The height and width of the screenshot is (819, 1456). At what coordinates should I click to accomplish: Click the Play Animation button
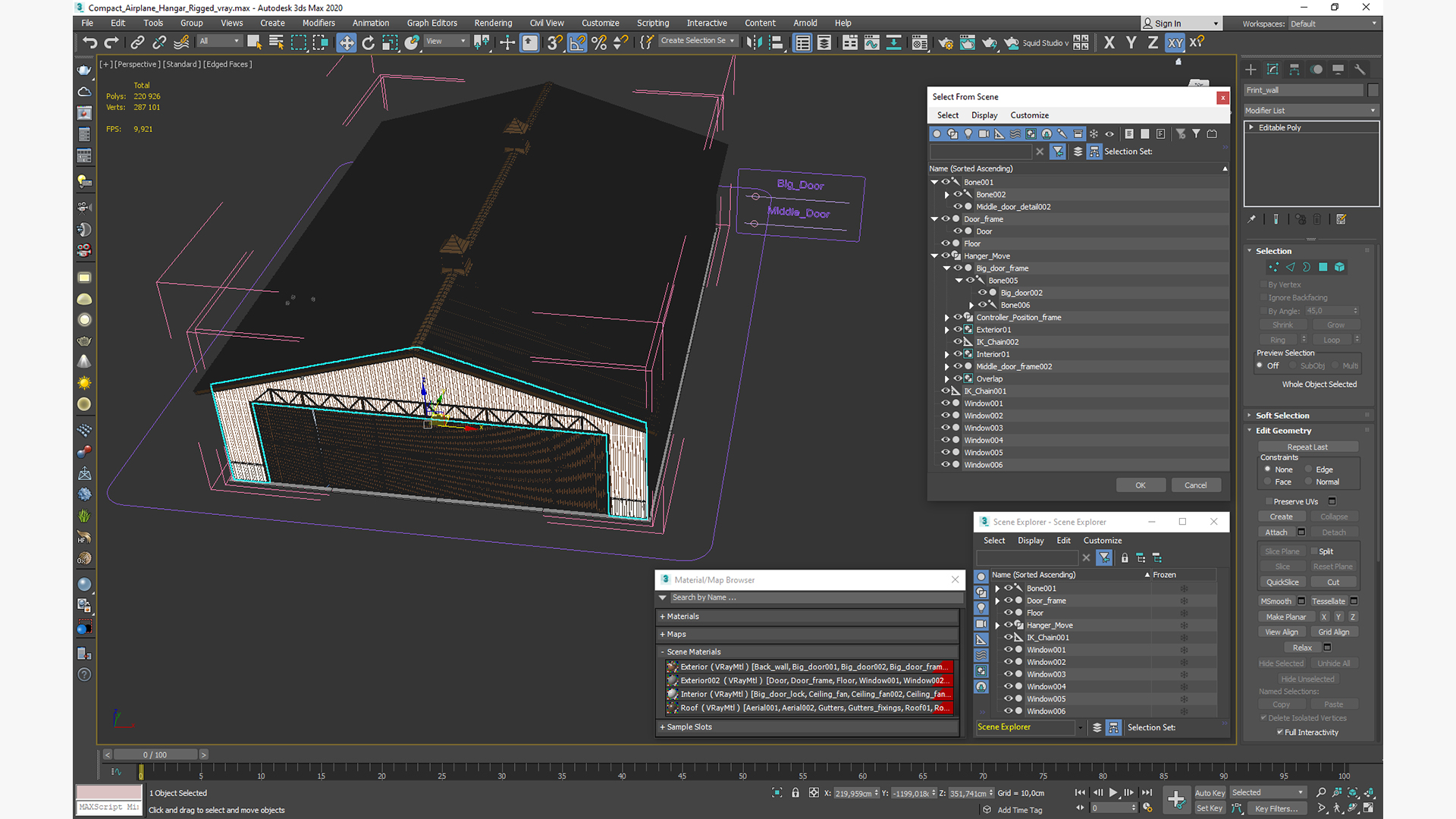click(1113, 792)
